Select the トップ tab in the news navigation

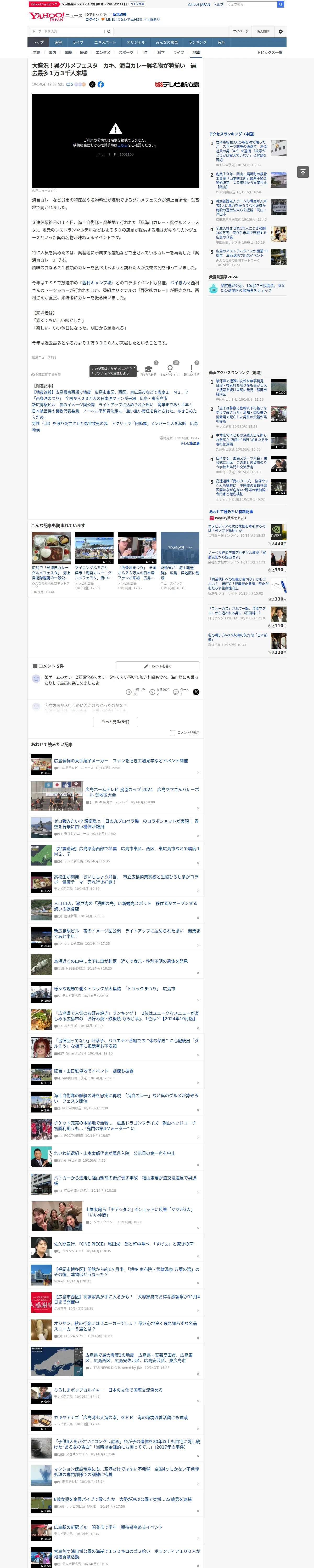[38, 43]
